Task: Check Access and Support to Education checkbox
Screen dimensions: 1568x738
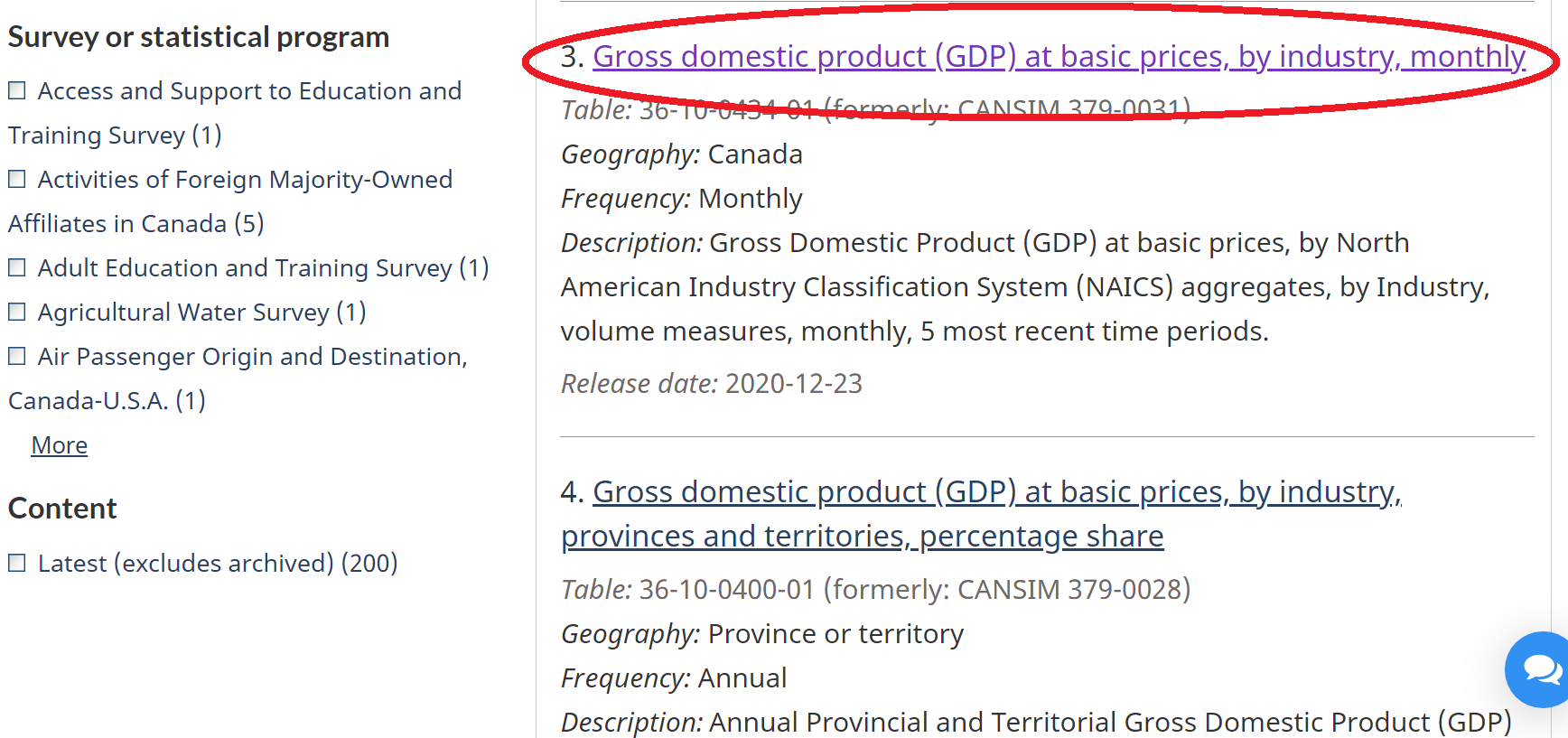Action: pos(17,90)
